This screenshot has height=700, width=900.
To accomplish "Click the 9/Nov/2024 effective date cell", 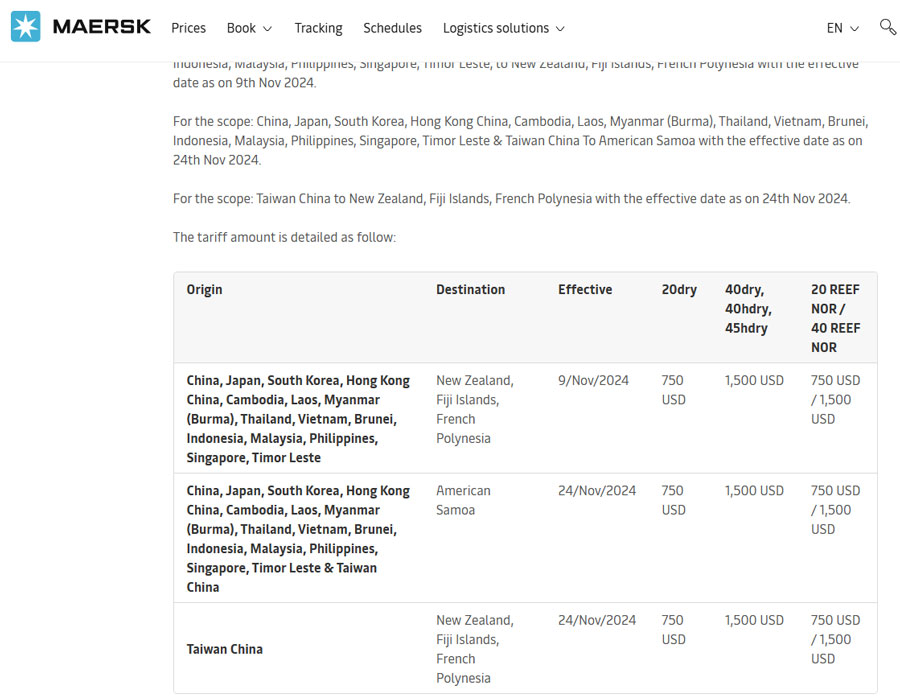I will (593, 380).
